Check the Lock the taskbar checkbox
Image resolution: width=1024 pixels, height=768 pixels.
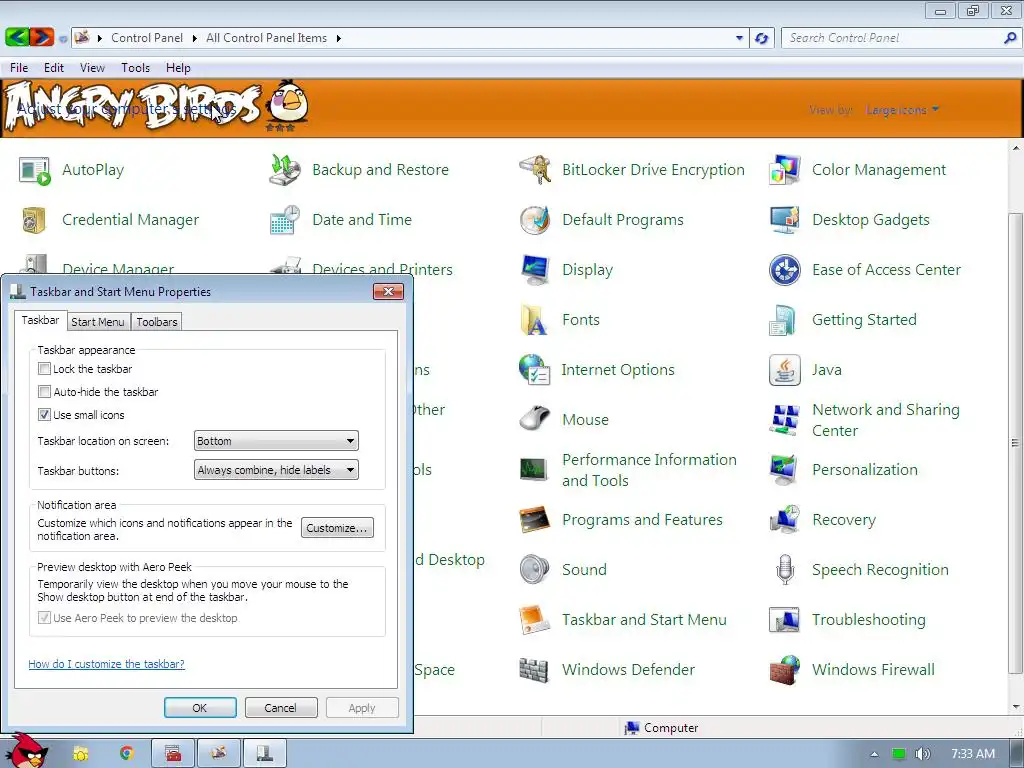coord(44,369)
